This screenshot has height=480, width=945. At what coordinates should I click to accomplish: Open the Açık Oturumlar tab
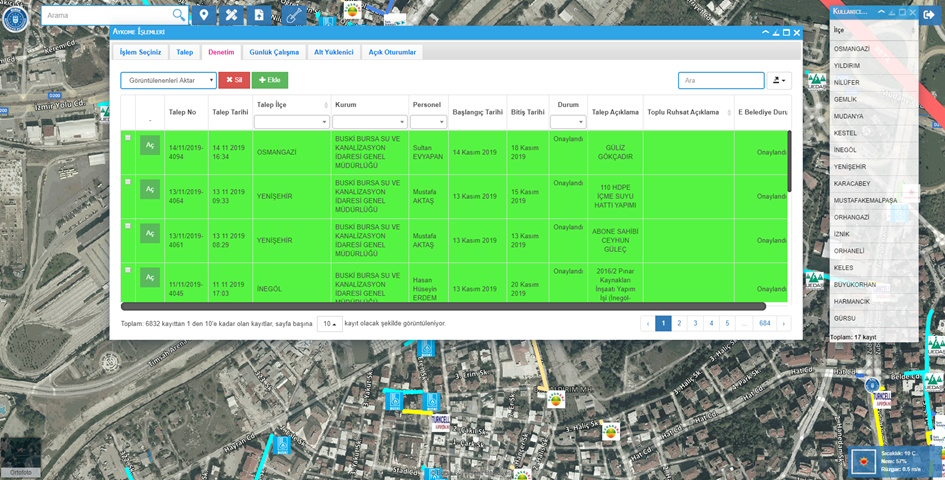pyautogui.click(x=392, y=52)
